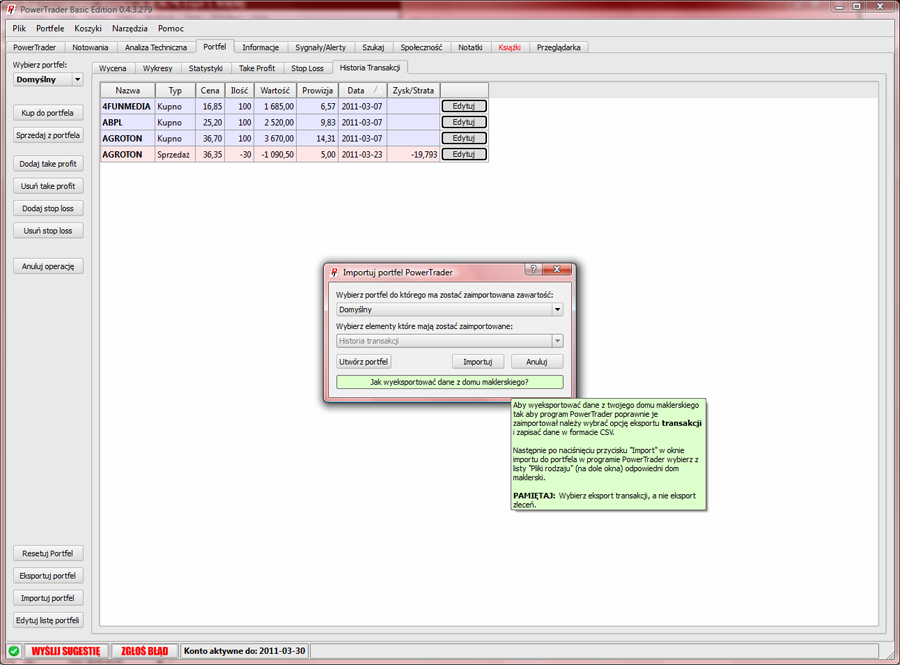Open the Sygnały/Alerty tab
The image size is (900, 665).
(320, 48)
